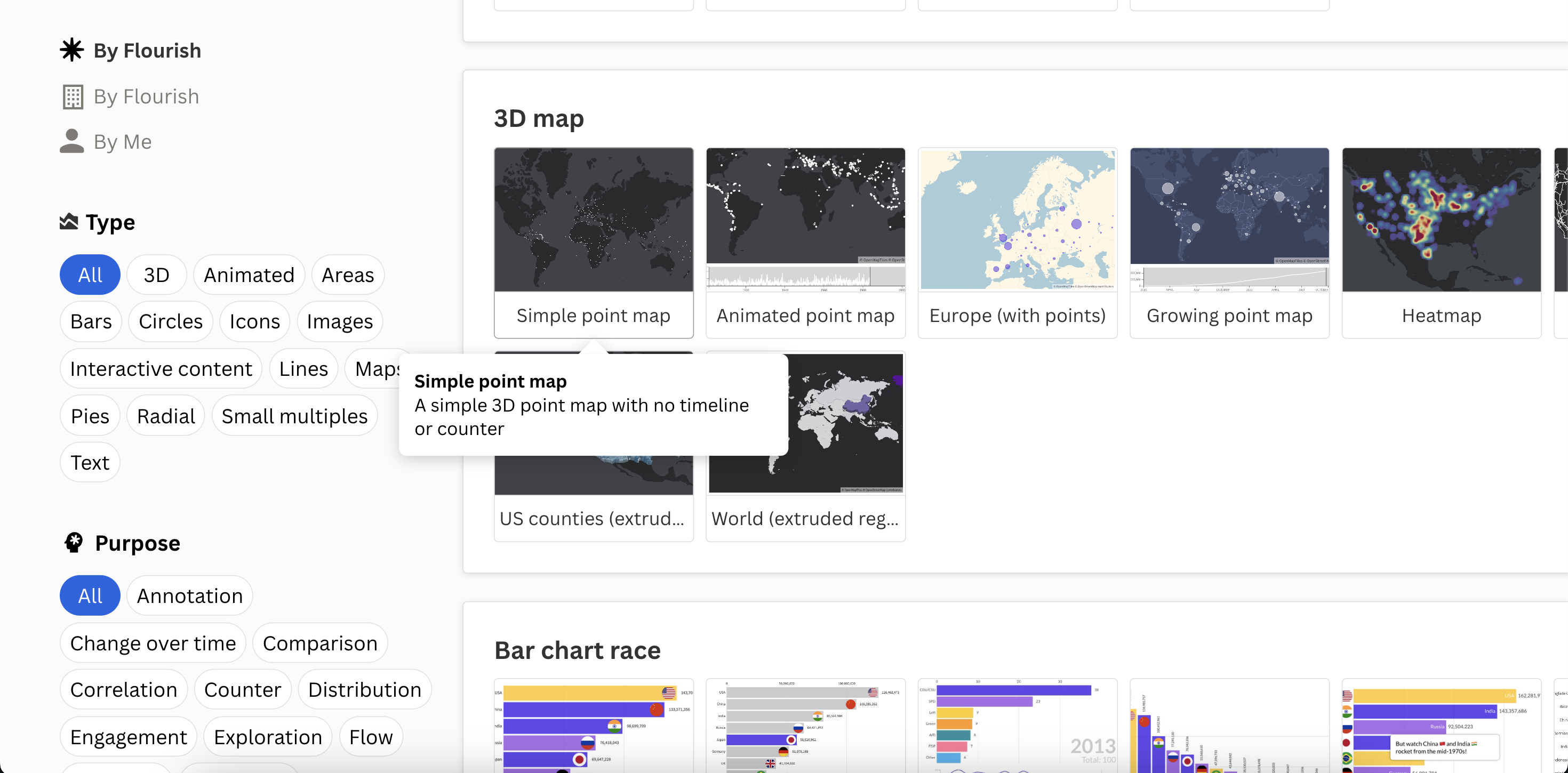Show templates By Flourish
Image resolution: width=1568 pixels, height=773 pixels.
[146, 97]
